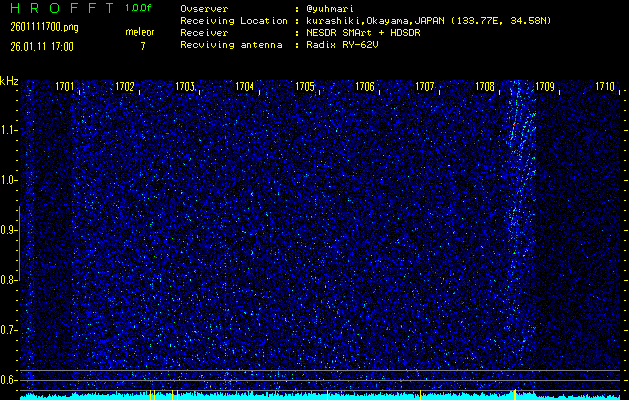Click the 1703 time marker
This screenshot has width=629, height=400.
pos(185,87)
